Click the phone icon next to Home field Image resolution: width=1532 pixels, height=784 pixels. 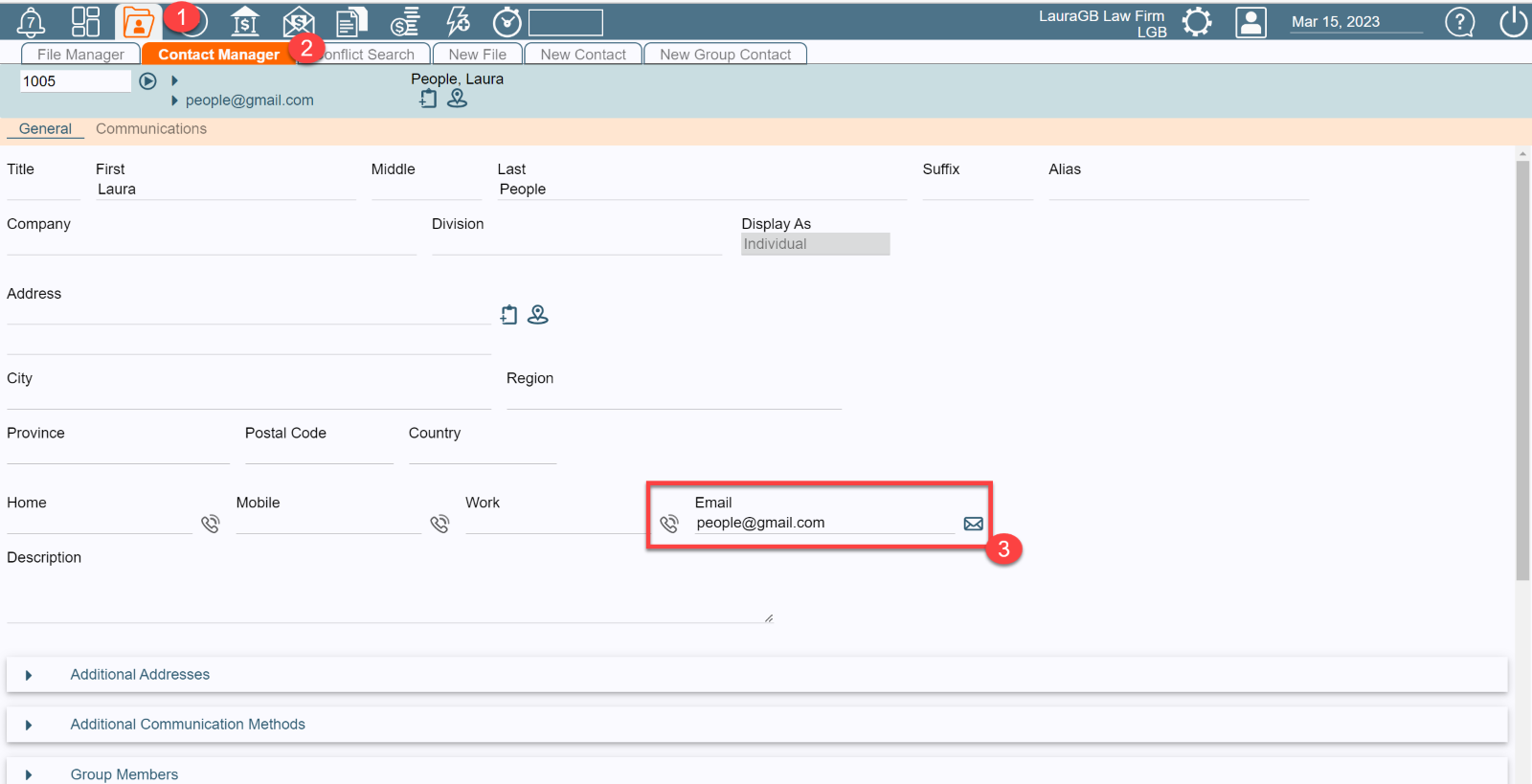(x=210, y=524)
